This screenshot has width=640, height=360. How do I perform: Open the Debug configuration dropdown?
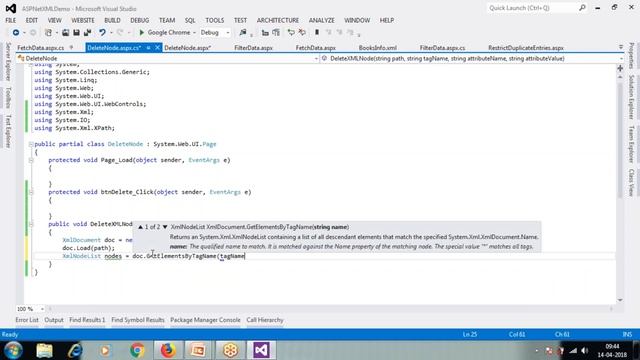pyautogui.click(x=228, y=33)
